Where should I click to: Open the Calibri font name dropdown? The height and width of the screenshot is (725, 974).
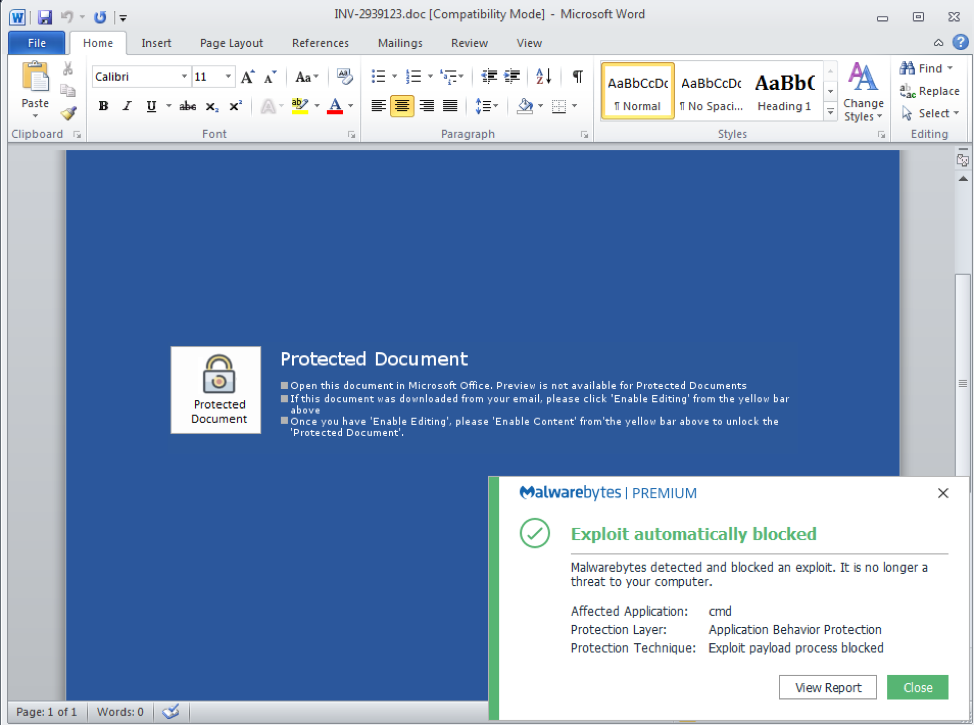[184, 76]
